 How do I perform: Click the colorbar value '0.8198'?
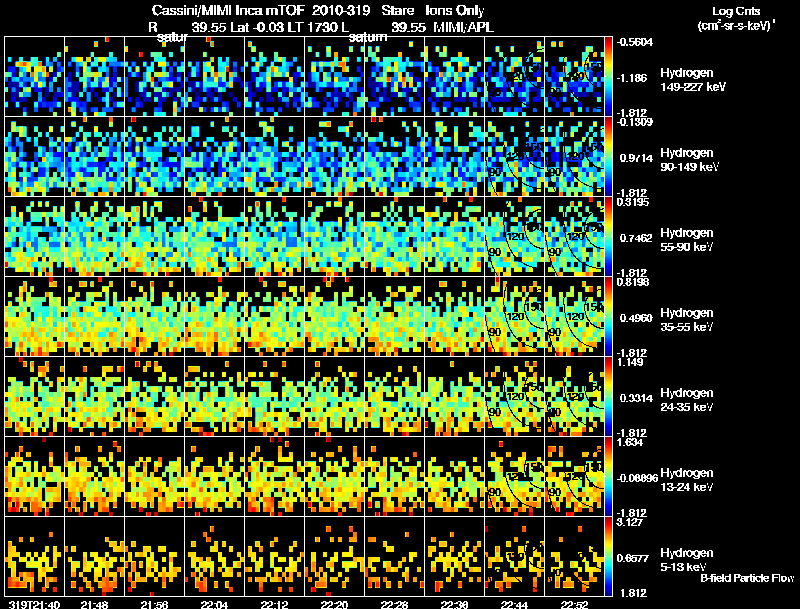pos(633,282)
